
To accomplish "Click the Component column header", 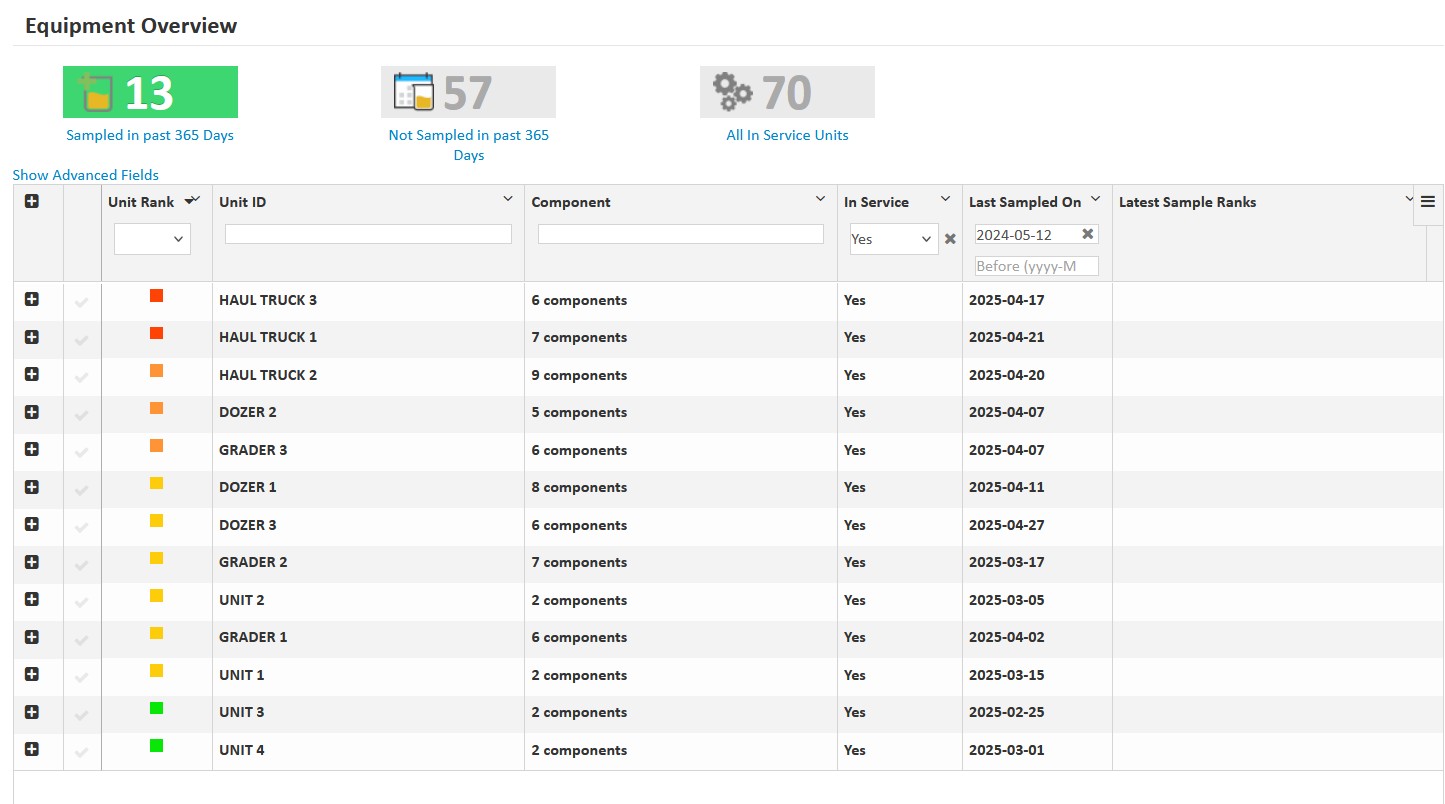I will pos(570,202).
